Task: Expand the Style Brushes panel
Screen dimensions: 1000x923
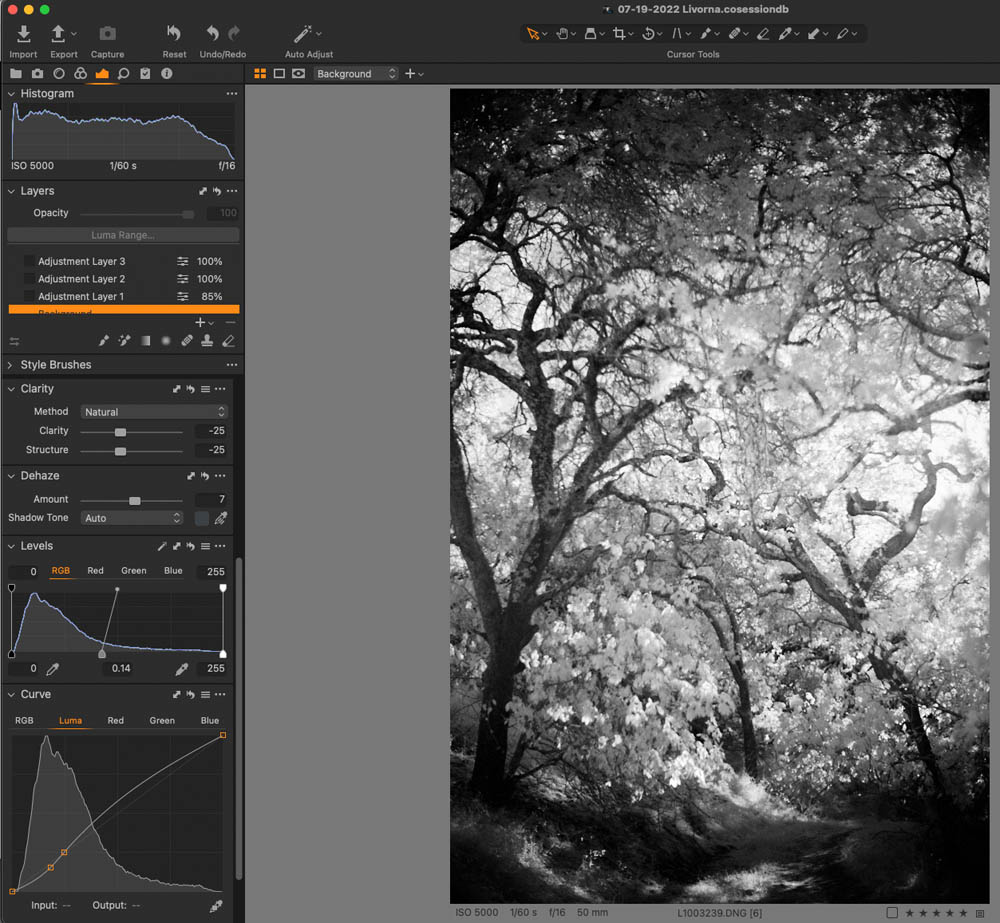Action: [x=10, y=365]
